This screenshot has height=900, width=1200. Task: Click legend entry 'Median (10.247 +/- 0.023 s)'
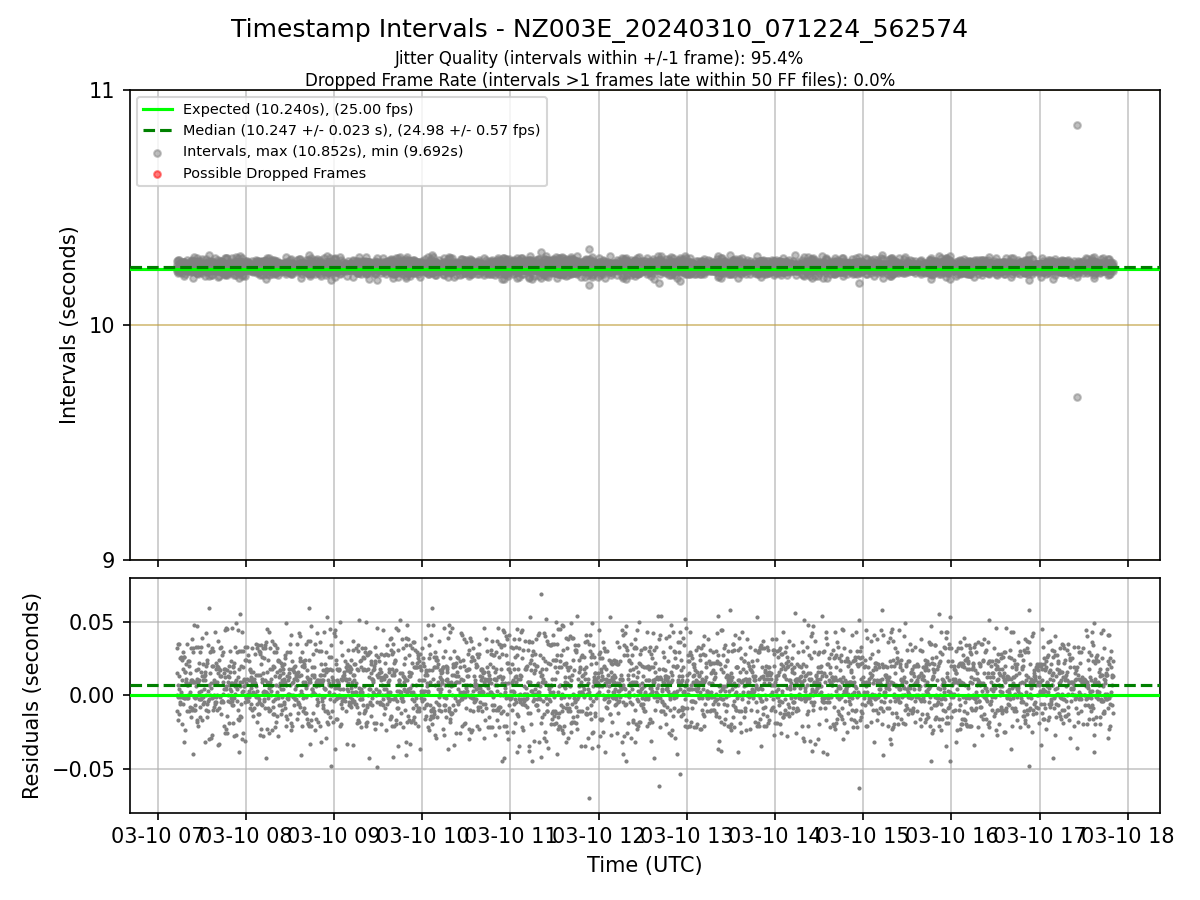coord(361,130)
